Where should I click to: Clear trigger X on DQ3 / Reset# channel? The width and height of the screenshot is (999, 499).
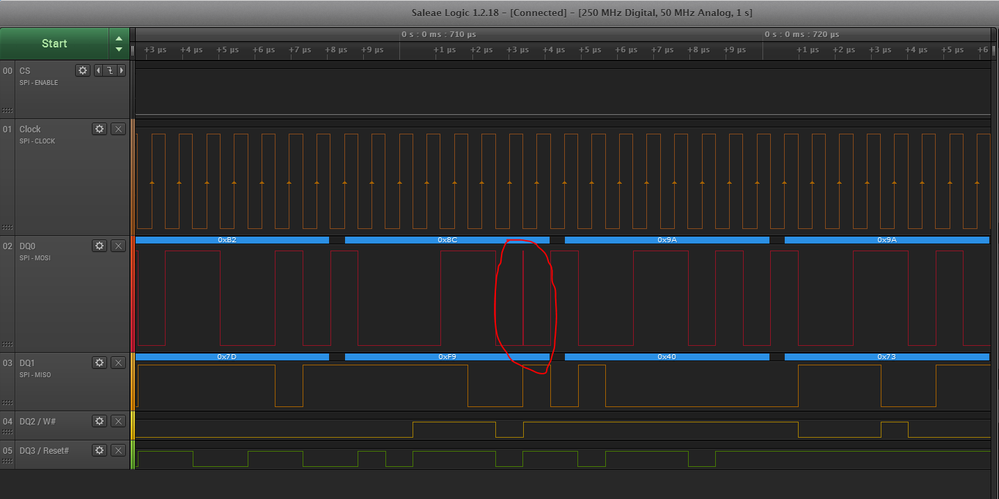pyautogui.click(x=119, y=450)
